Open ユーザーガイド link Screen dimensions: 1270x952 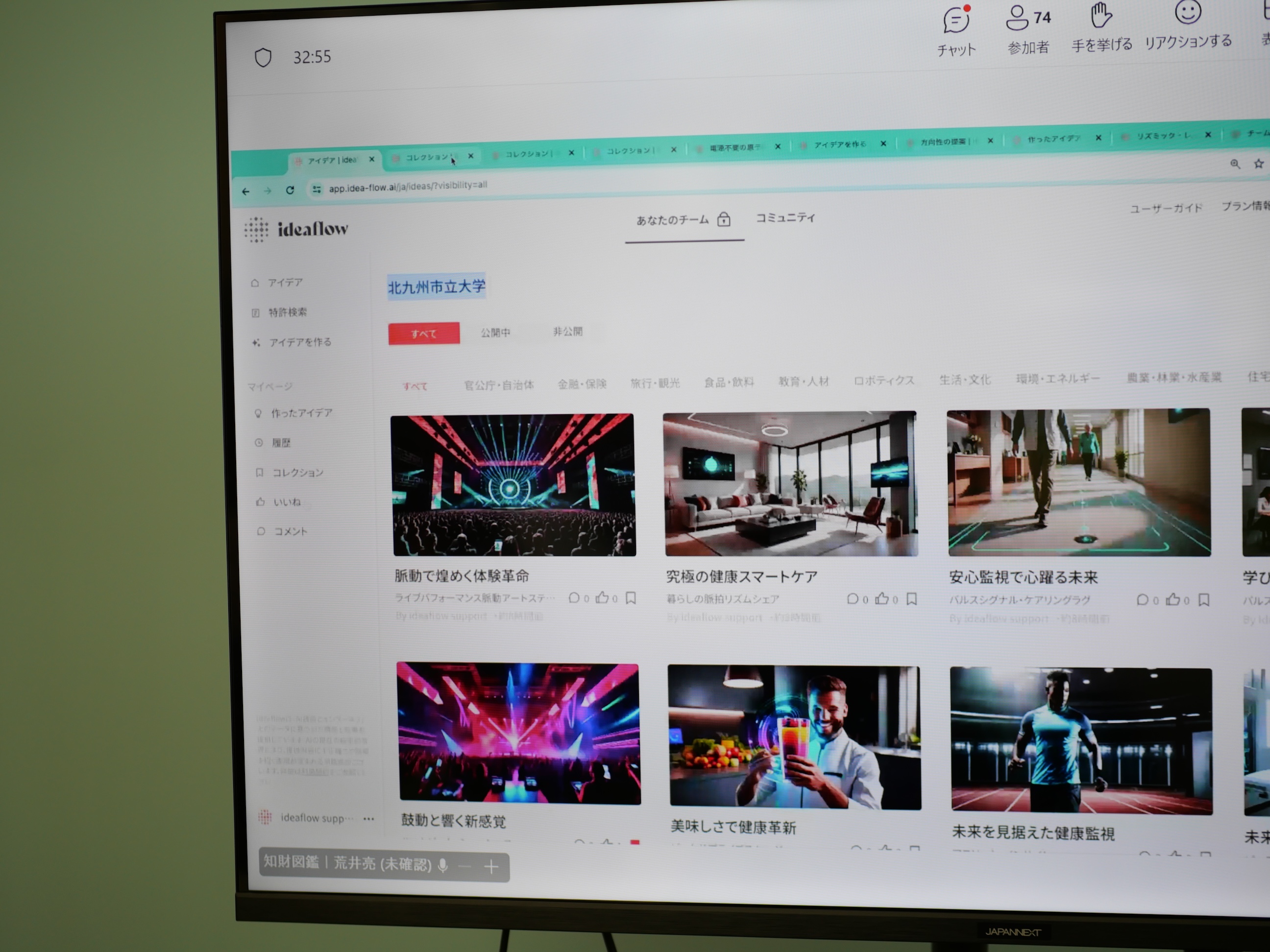(x=1166, y=208)
